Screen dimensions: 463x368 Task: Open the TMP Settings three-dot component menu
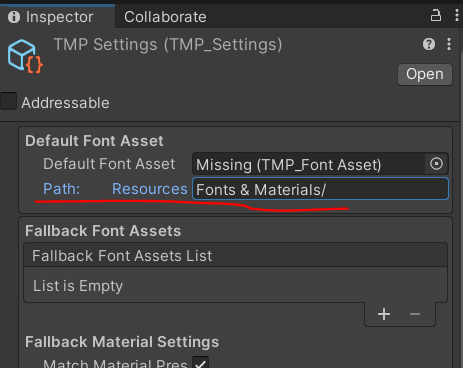pyautogui.click(x=449, y=44)
